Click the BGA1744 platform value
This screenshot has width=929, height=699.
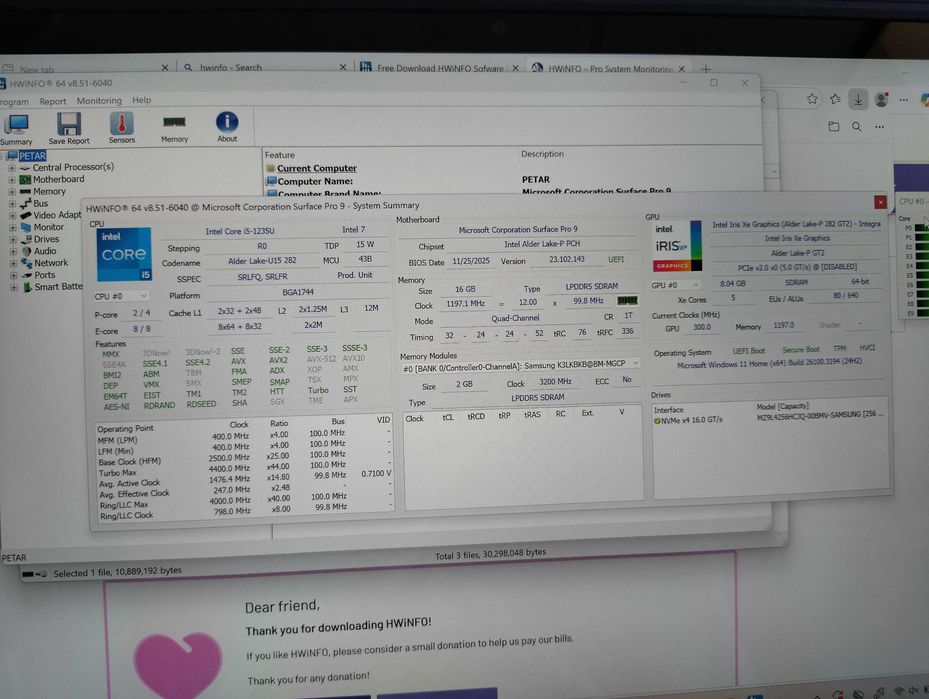click(x=297, y=292)
